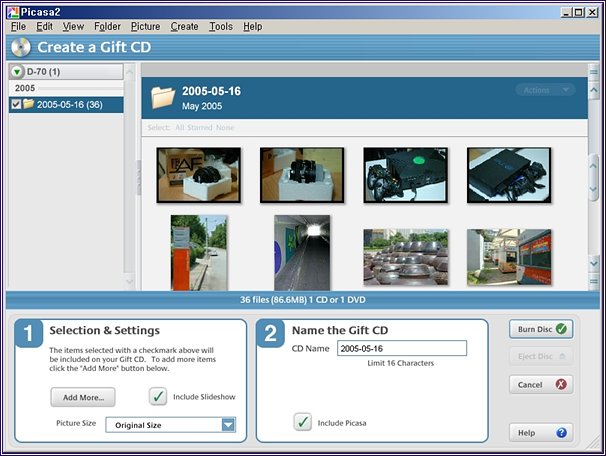Click the small folder icon in the tree
The image size is (606, 456).
[x=29, y=104]
